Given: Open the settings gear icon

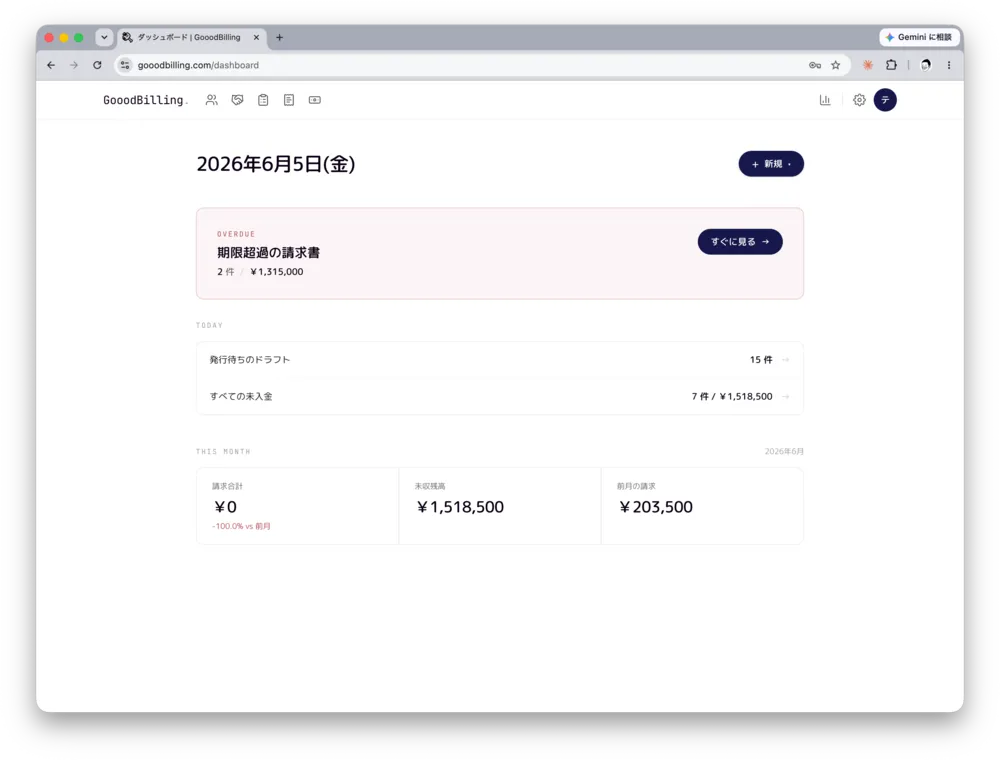Looking at the screenshot, I should [859, 100].
